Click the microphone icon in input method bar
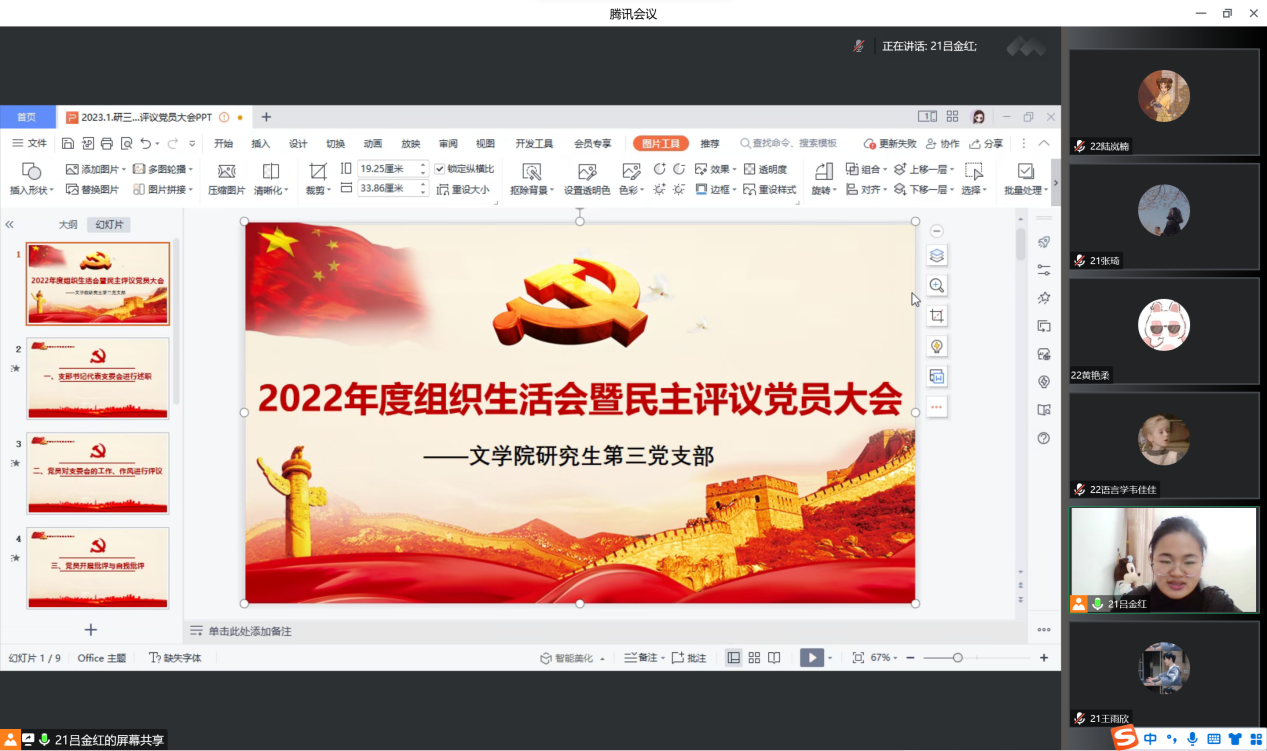The height and width of the screenshot is (751, 1267). [1192, 739]
